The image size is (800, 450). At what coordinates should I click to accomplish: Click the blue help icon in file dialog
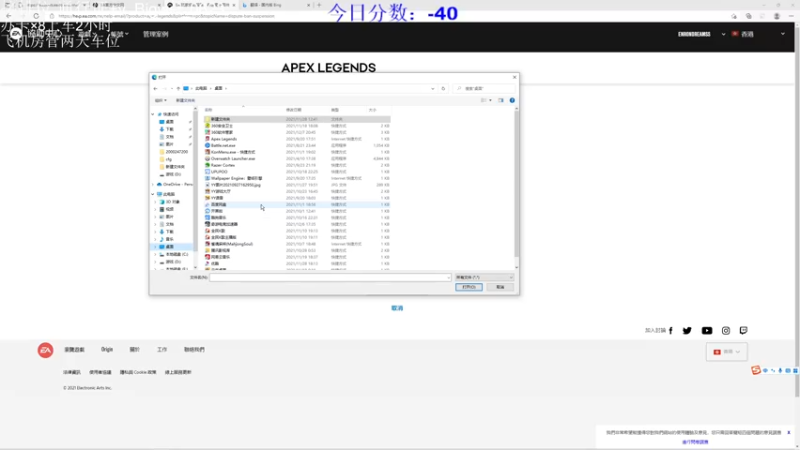512,101
